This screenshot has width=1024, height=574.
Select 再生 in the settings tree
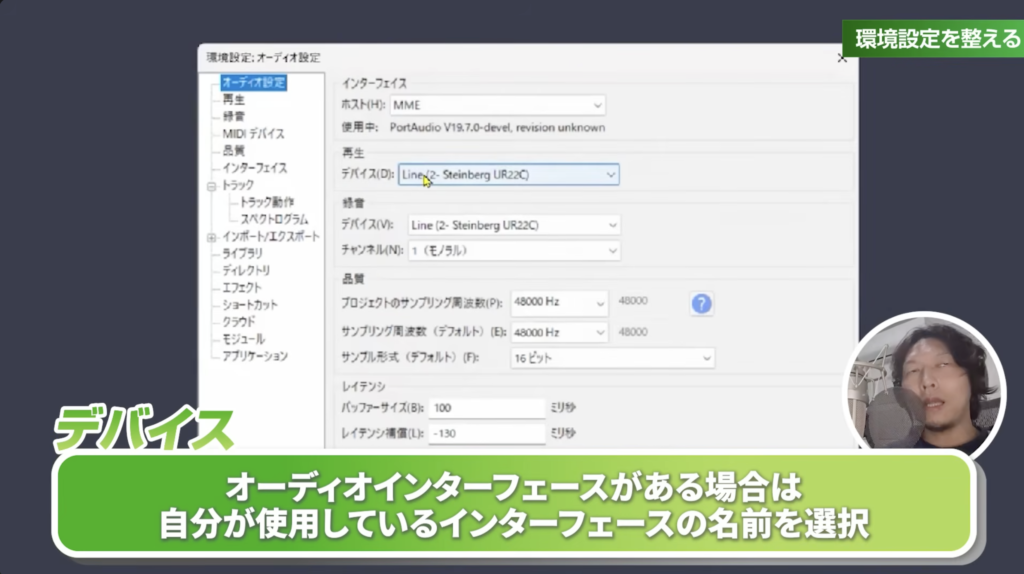pyautogui.click(x=233, y=100)
